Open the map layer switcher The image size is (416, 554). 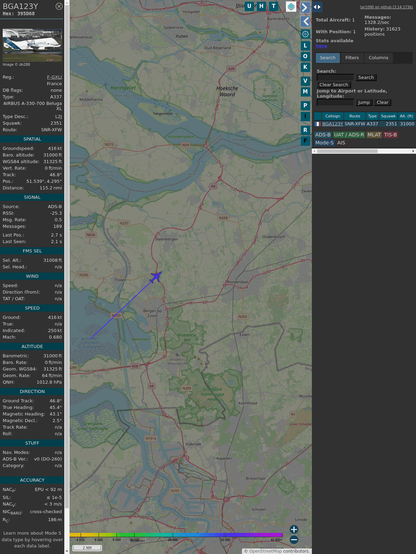tap(291, 6)
